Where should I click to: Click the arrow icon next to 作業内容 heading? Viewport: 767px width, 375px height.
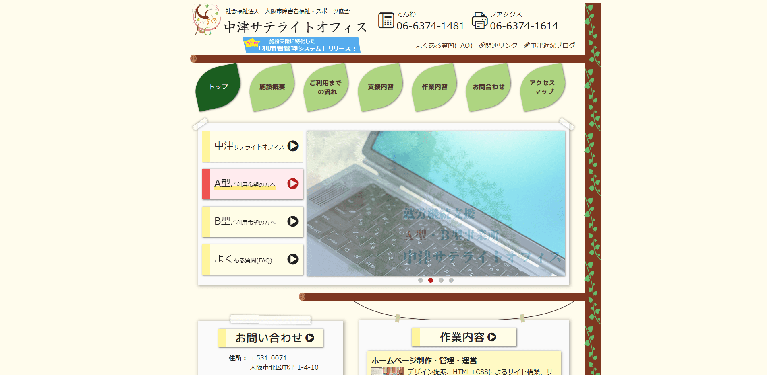click(492, 337)
